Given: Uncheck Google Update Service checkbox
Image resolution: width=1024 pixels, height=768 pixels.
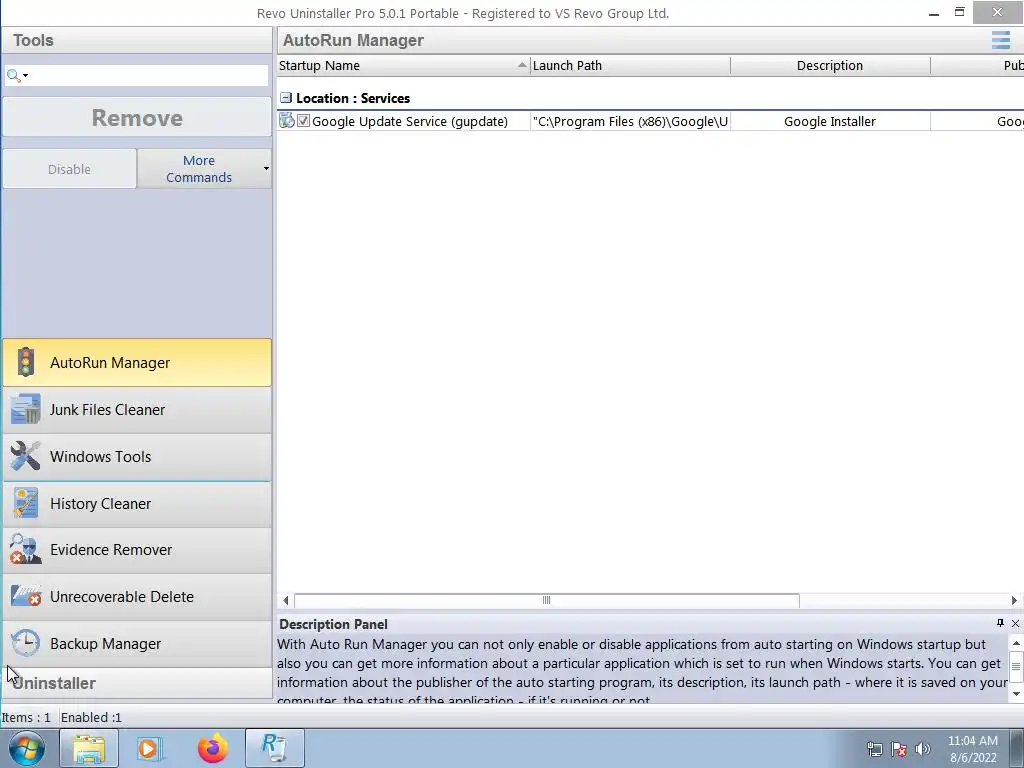Looking at the screenshot, I should 303,121.
